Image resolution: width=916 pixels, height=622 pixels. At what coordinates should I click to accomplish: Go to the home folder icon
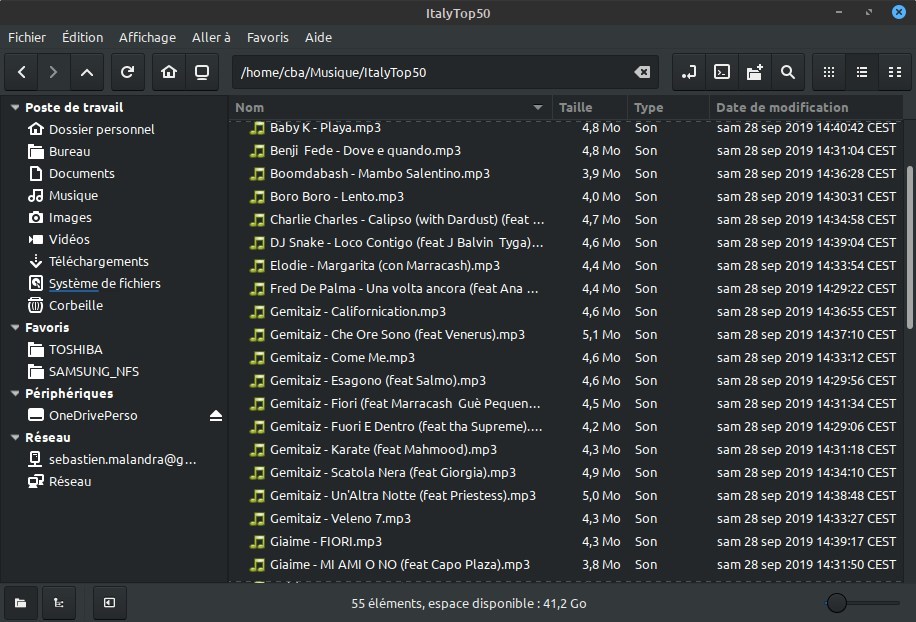[x=170, y=72]
